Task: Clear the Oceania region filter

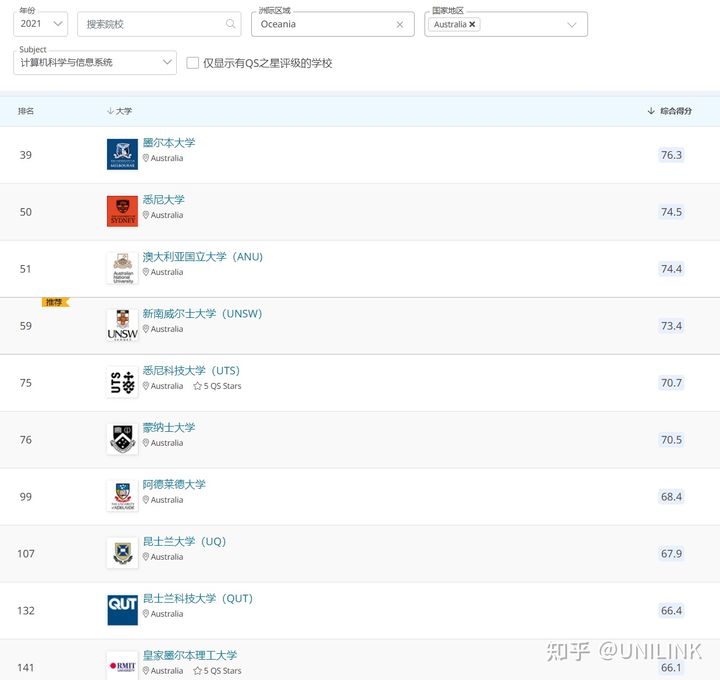Action: [399, 24]
